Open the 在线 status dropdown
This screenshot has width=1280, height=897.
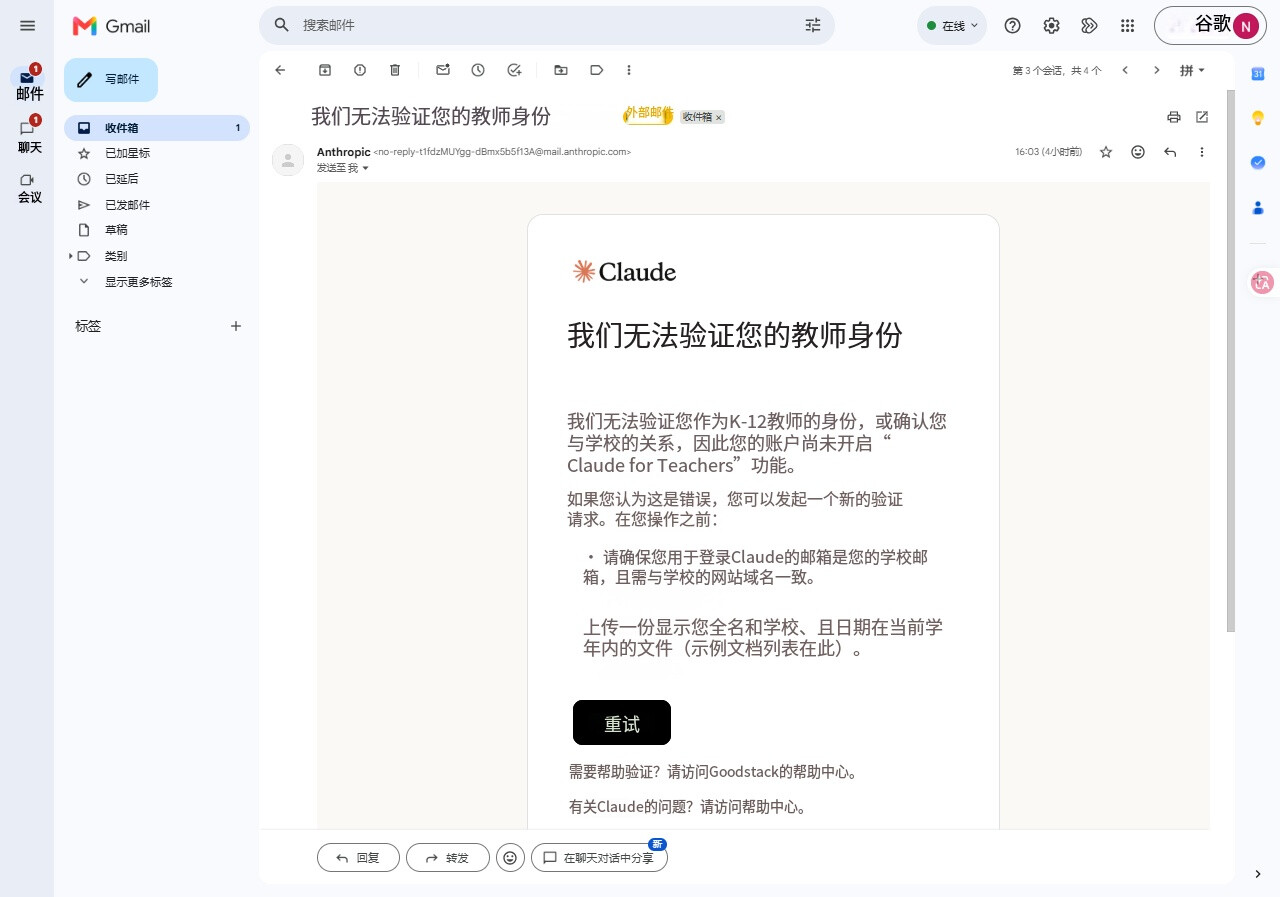click(952, 26)
